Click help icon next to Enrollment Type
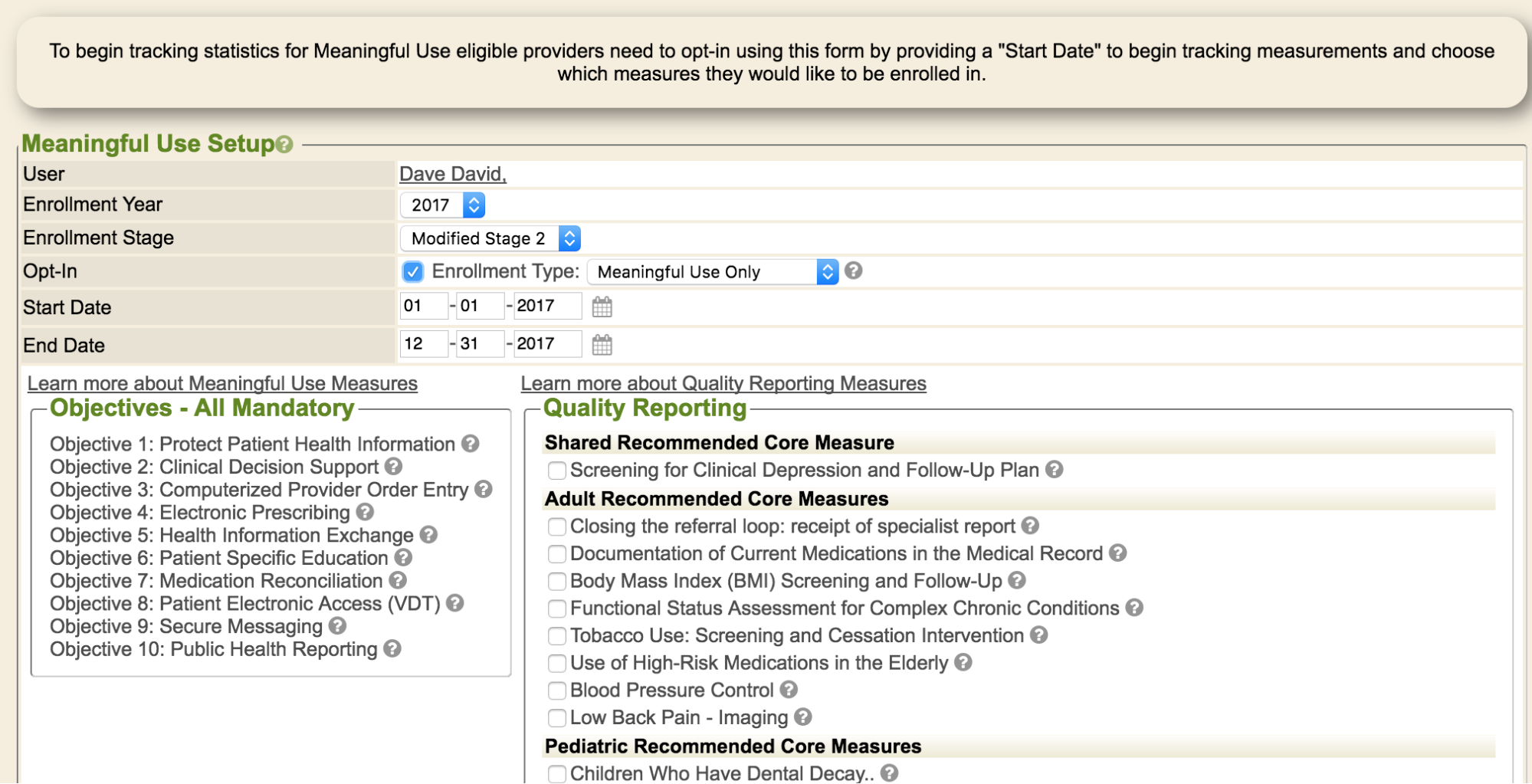The width and height of the screenshot is (1532, 784). [853, 271]
